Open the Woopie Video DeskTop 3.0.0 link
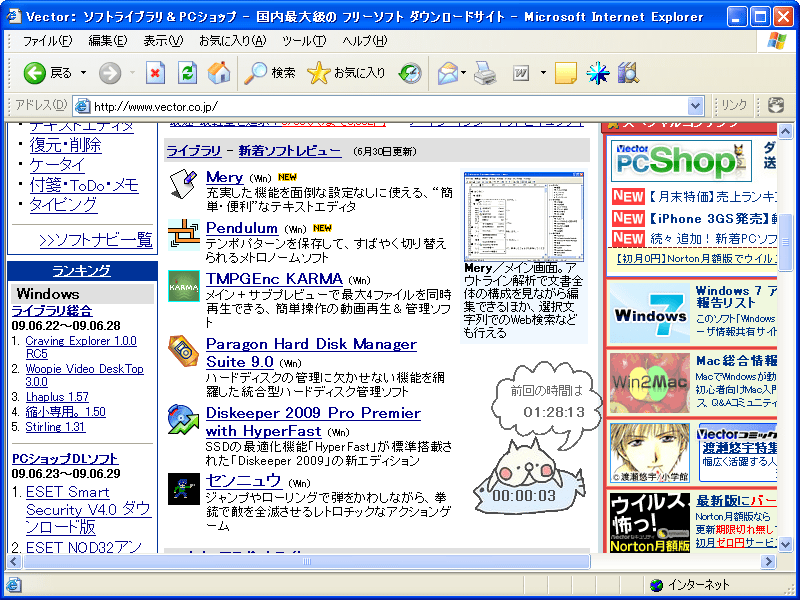This screenshot has width=800, height=600. point(85,375)
